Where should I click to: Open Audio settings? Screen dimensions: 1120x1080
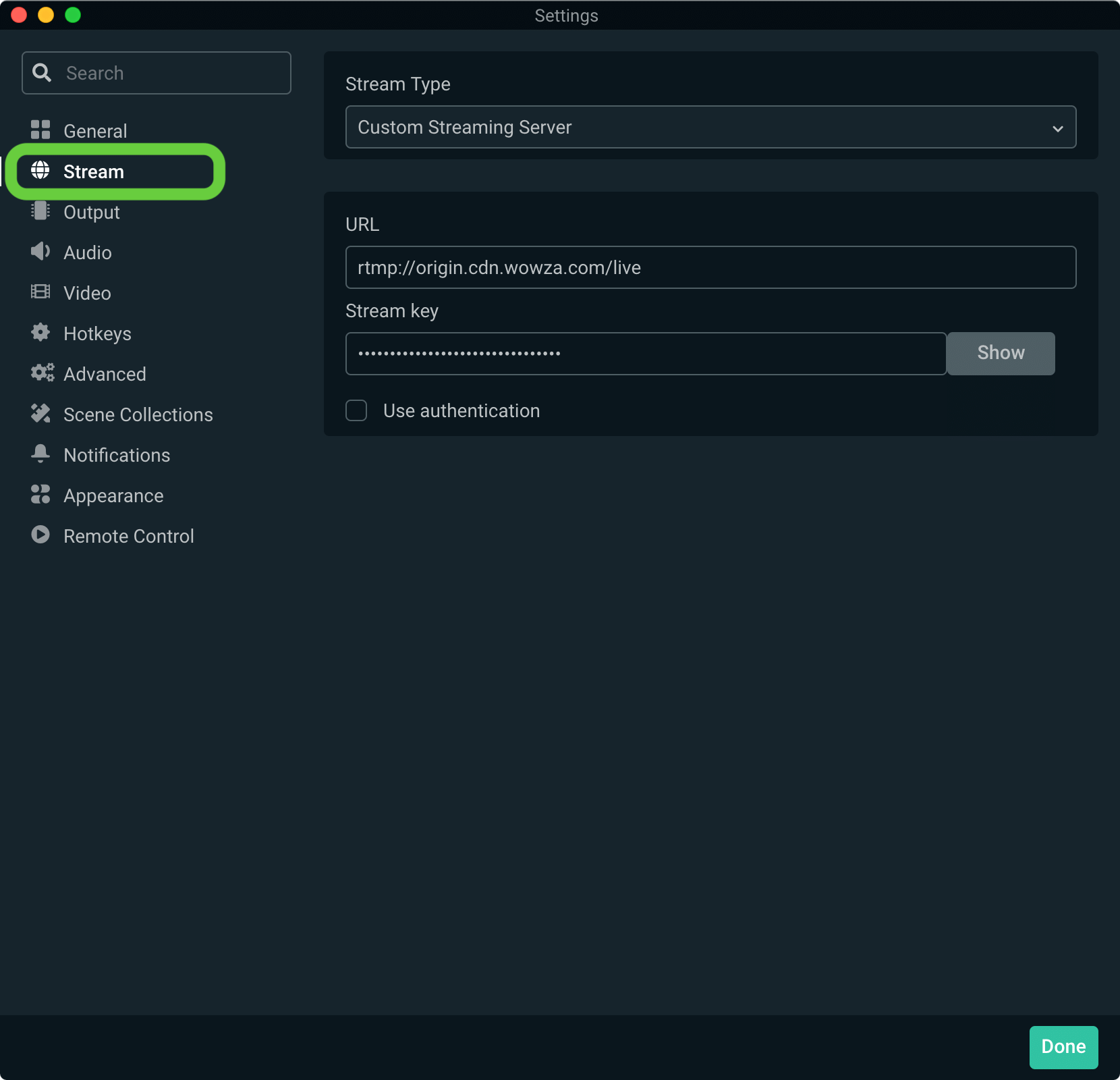pos(88,252)
